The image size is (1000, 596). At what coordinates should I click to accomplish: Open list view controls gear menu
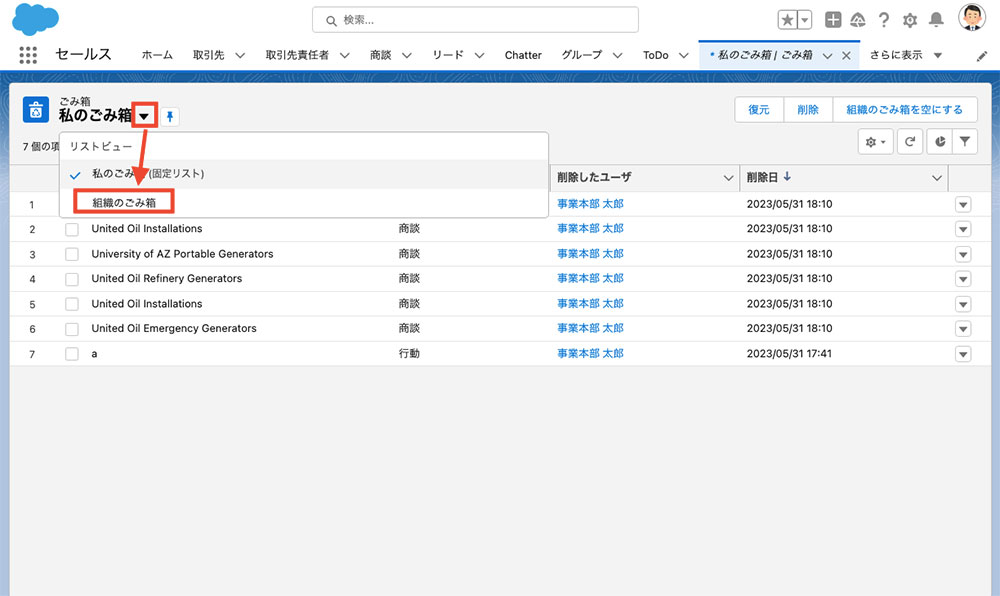point(876,142)
